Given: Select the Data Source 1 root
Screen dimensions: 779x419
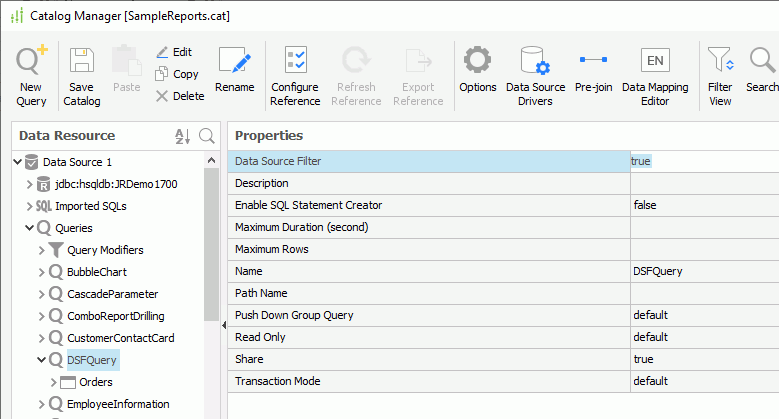Looking at the screenshot, I should 78,162.
